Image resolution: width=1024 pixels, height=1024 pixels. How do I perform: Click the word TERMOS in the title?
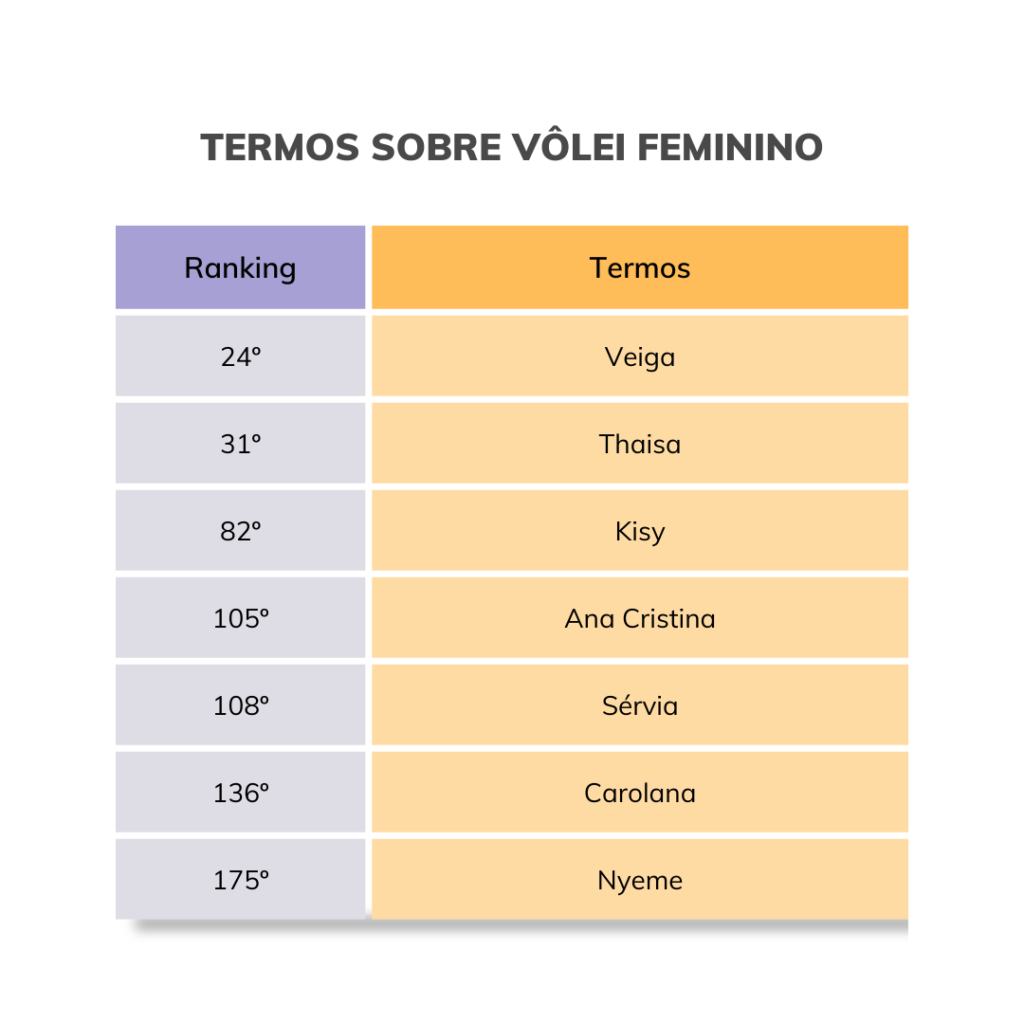point(279,148)
